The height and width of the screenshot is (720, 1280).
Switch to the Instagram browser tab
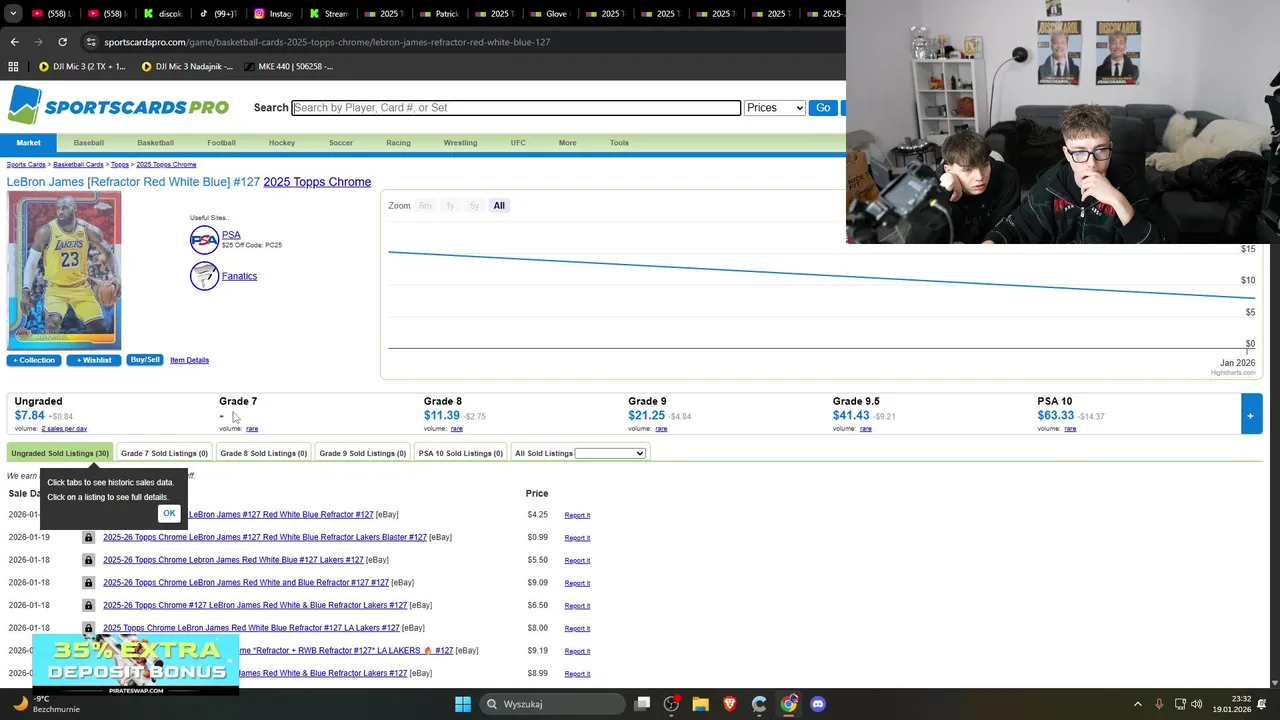pyautogui.click(x=272, y=14)
